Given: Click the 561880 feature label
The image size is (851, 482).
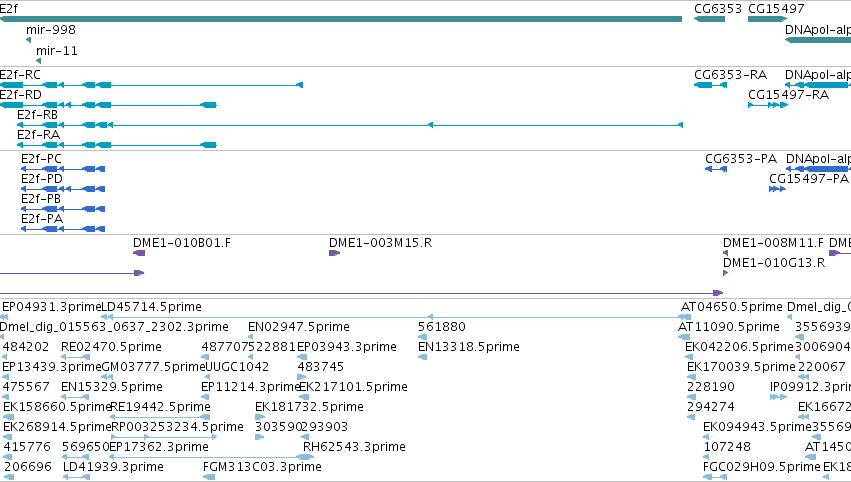Looking at the screenshot, I should coord(442,327).
